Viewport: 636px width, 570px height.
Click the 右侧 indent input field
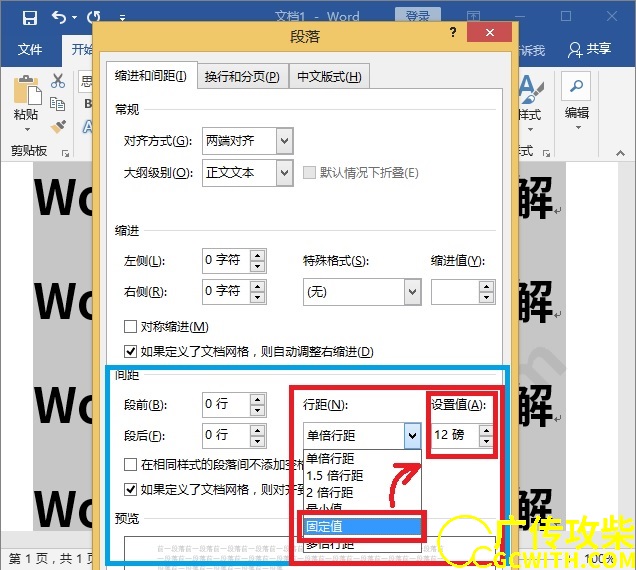point(226,292)
